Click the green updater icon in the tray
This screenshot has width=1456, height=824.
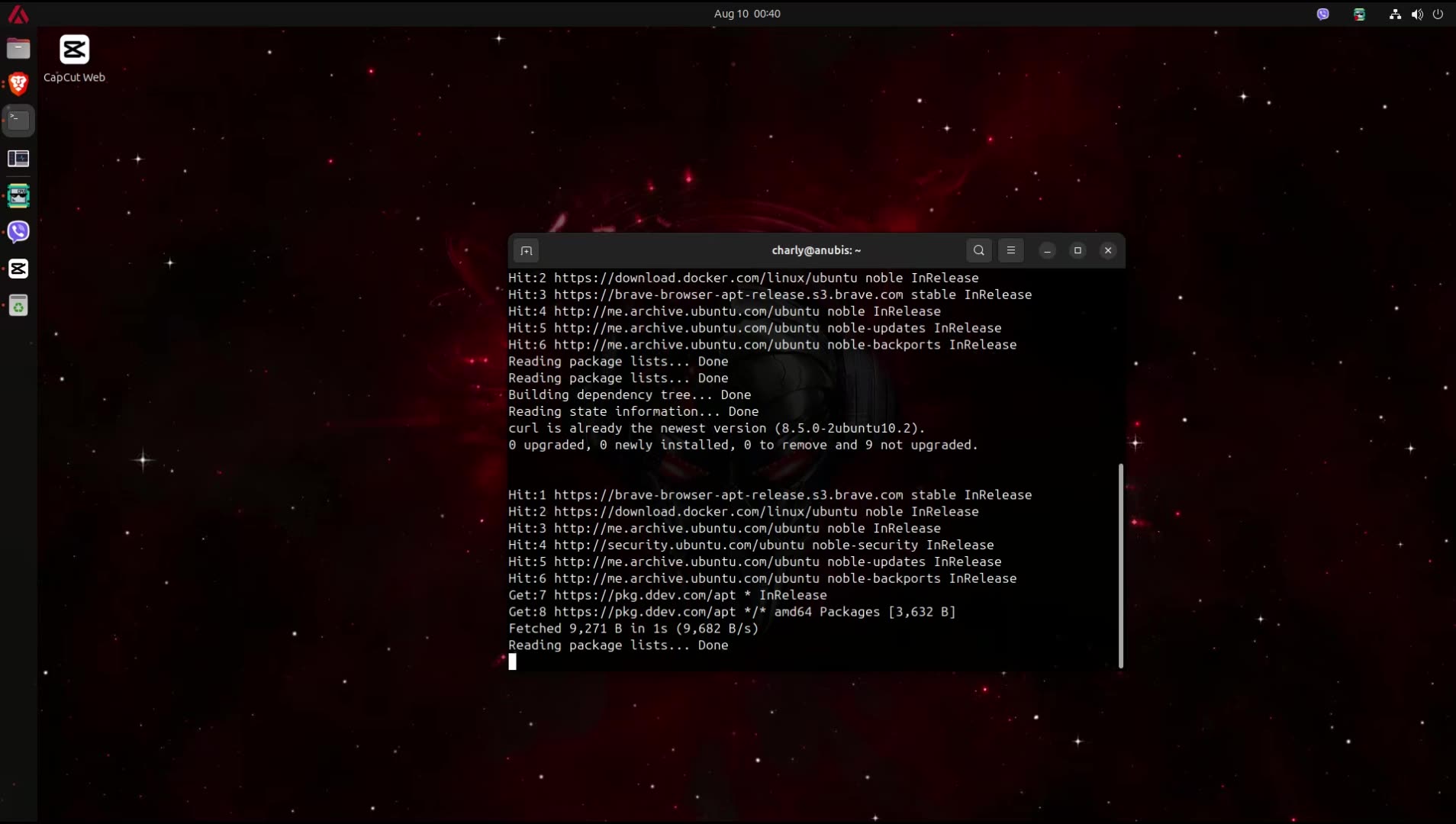click(x=1360, y=14)
